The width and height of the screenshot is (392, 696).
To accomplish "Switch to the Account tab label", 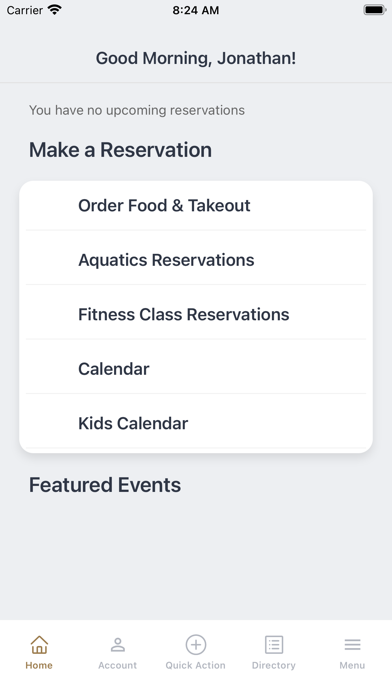I will 118,665.
